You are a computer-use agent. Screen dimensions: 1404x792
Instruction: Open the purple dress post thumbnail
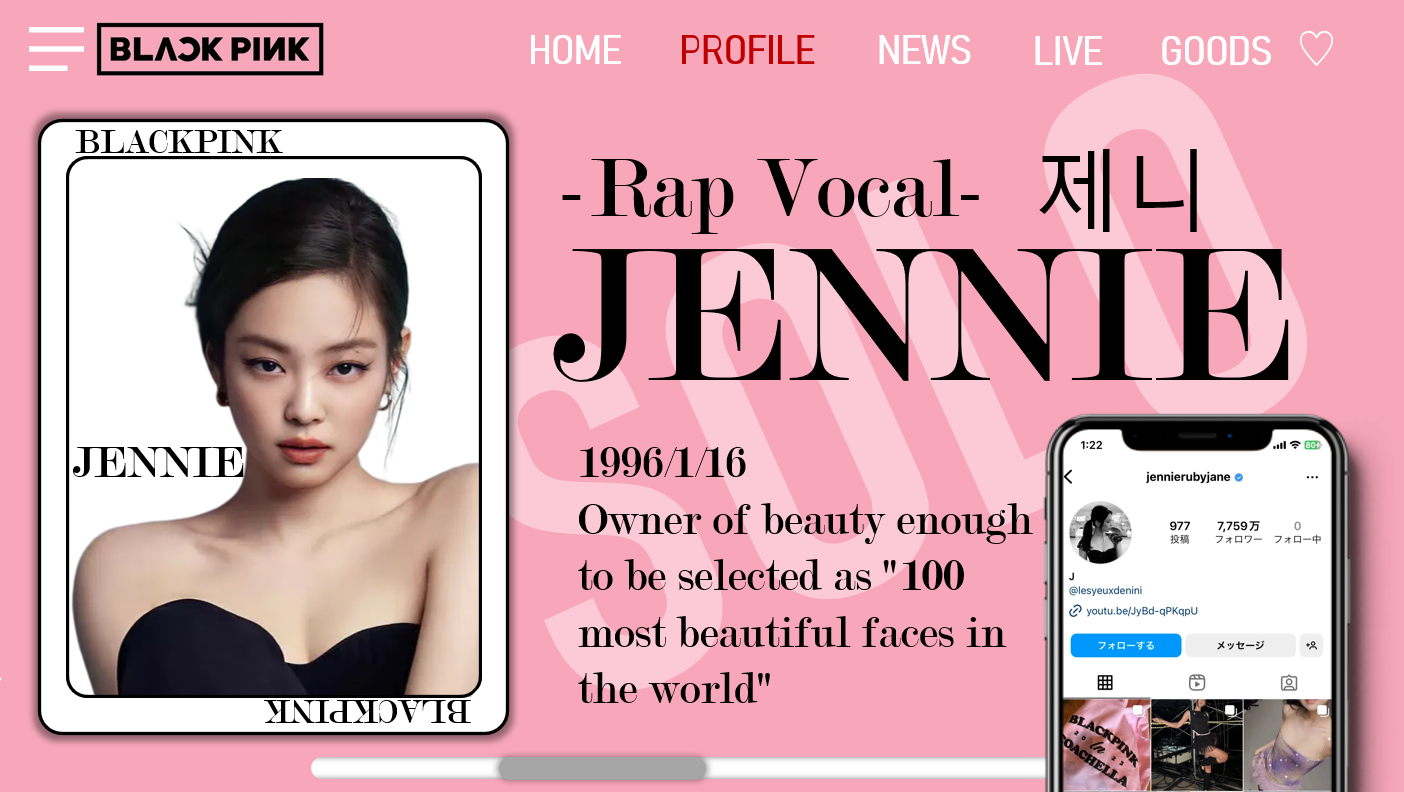1288,745
